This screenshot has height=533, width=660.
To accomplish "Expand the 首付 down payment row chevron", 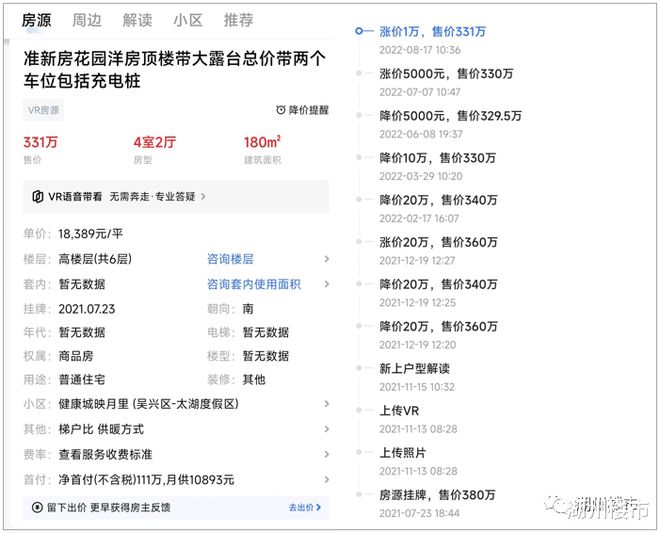I will pyautogui.click(x=326, y=480).
